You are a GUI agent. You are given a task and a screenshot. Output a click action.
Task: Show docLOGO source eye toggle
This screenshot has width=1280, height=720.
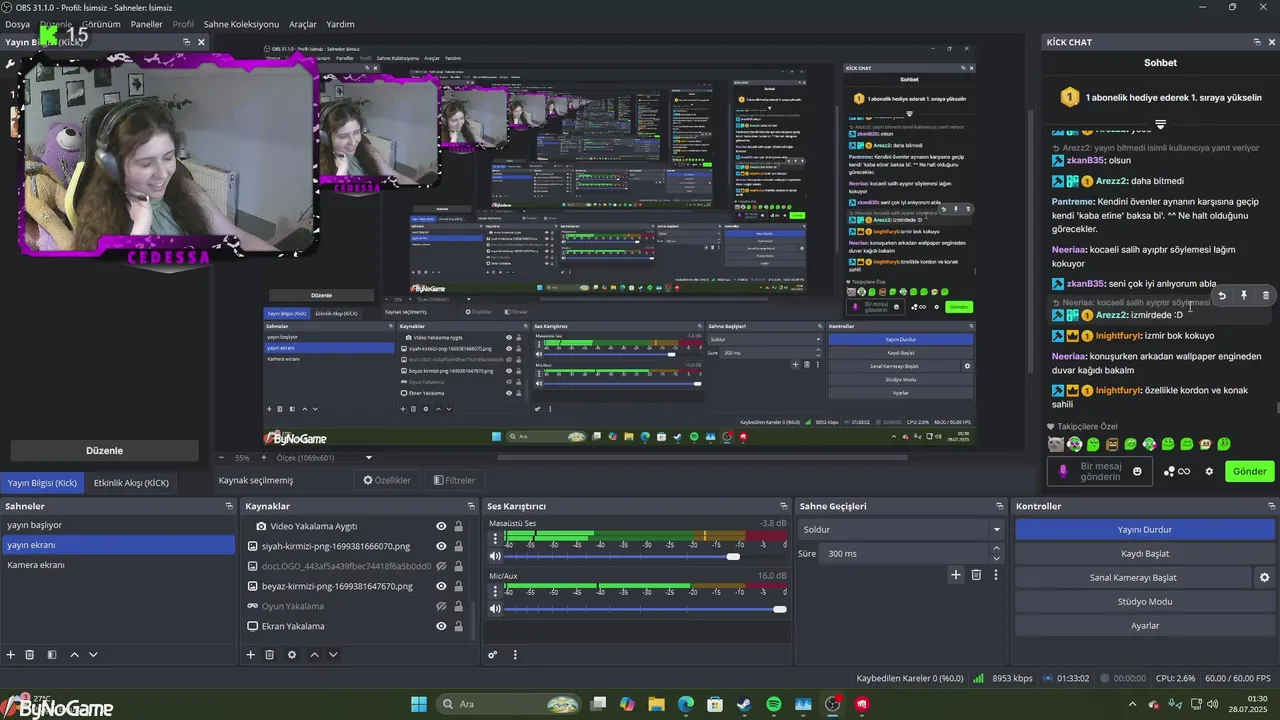441,566
